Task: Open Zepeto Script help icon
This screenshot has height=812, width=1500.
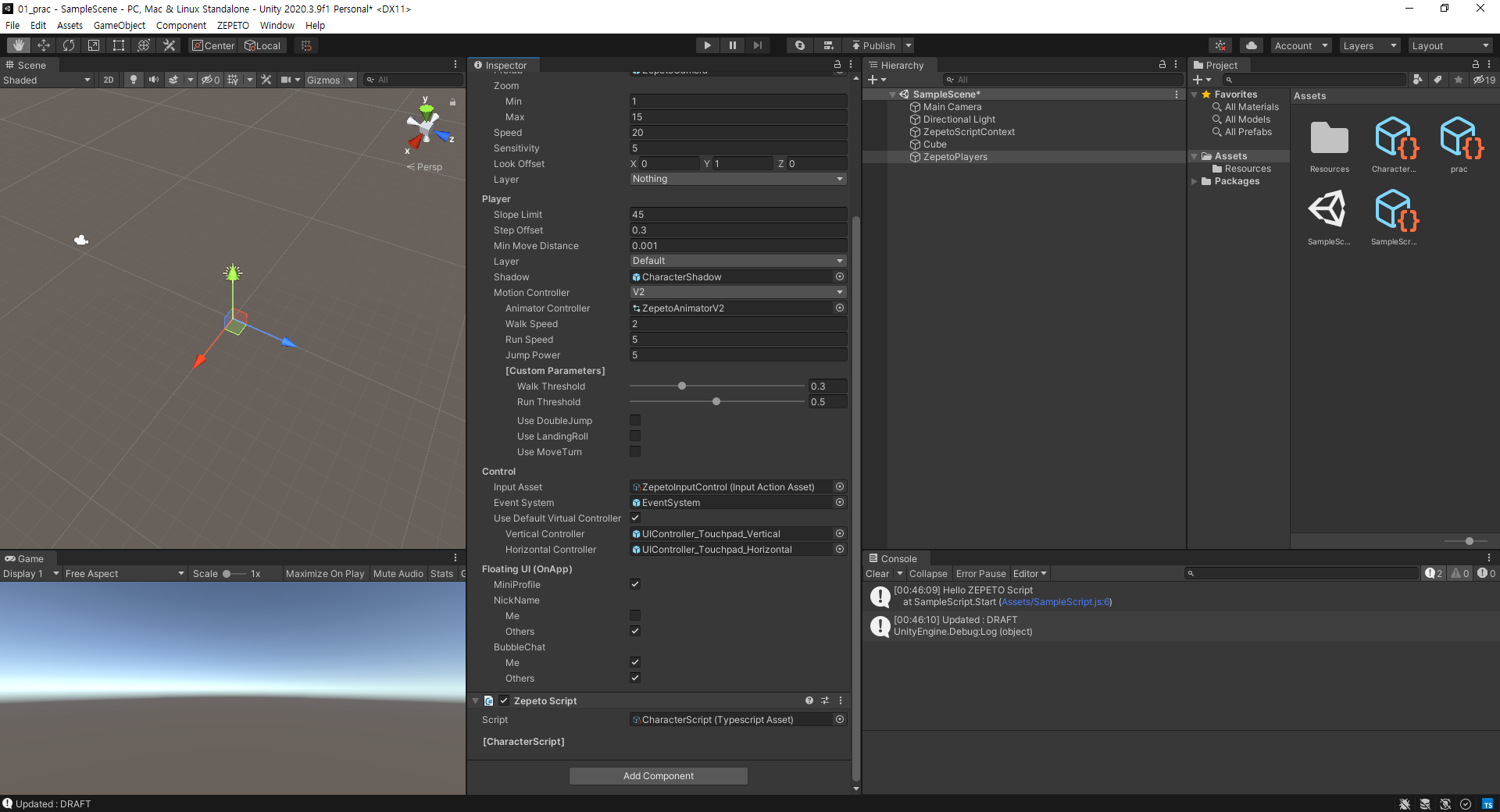Action: click(809, 700)
